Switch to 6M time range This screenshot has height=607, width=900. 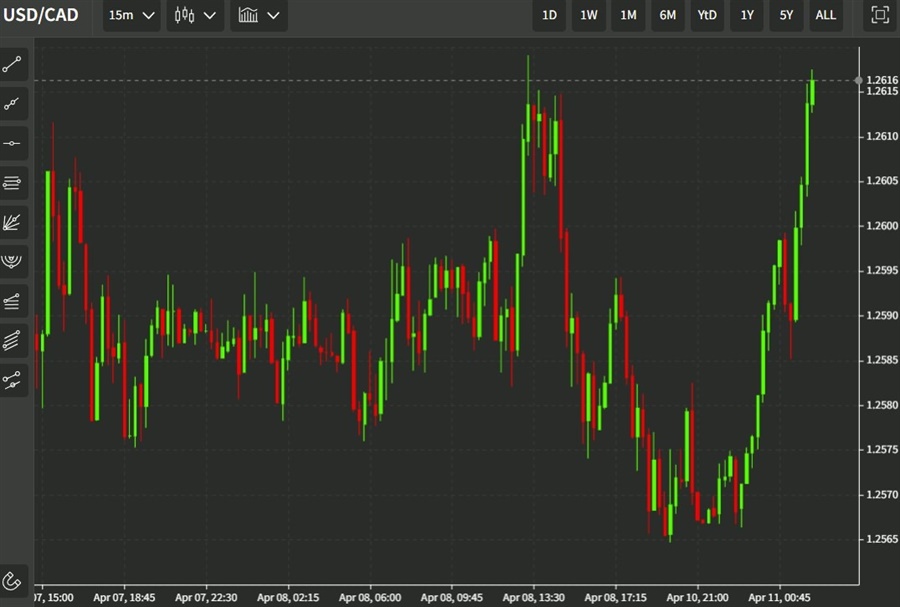668,15
